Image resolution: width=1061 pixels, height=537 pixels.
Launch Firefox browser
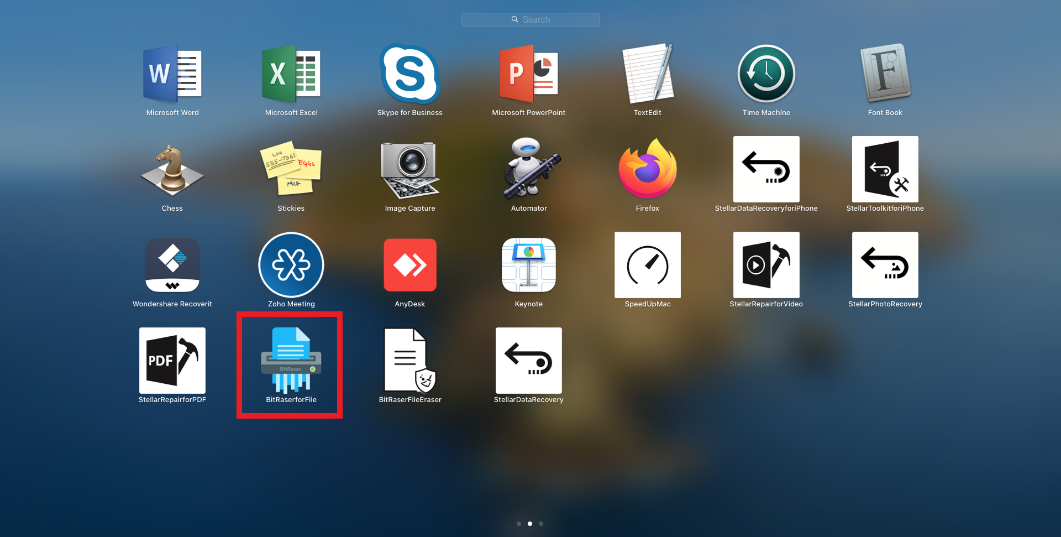(x=648, y=169)
